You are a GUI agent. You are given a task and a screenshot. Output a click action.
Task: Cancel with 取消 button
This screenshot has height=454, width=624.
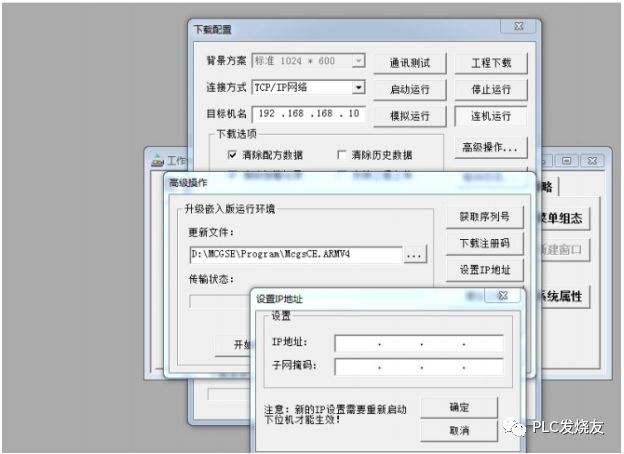(x=459, y=431)
